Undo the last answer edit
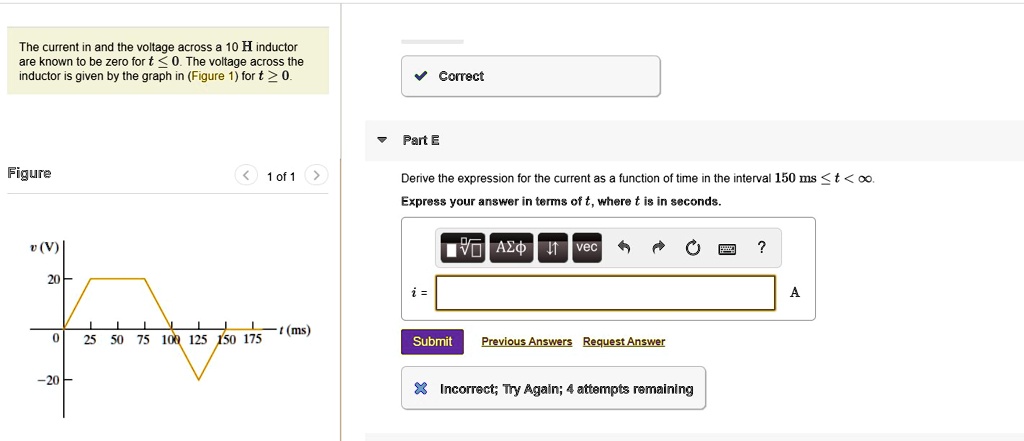Image resolution: width=1024 pixels, height=441 pixels. (x=625, y=248)
